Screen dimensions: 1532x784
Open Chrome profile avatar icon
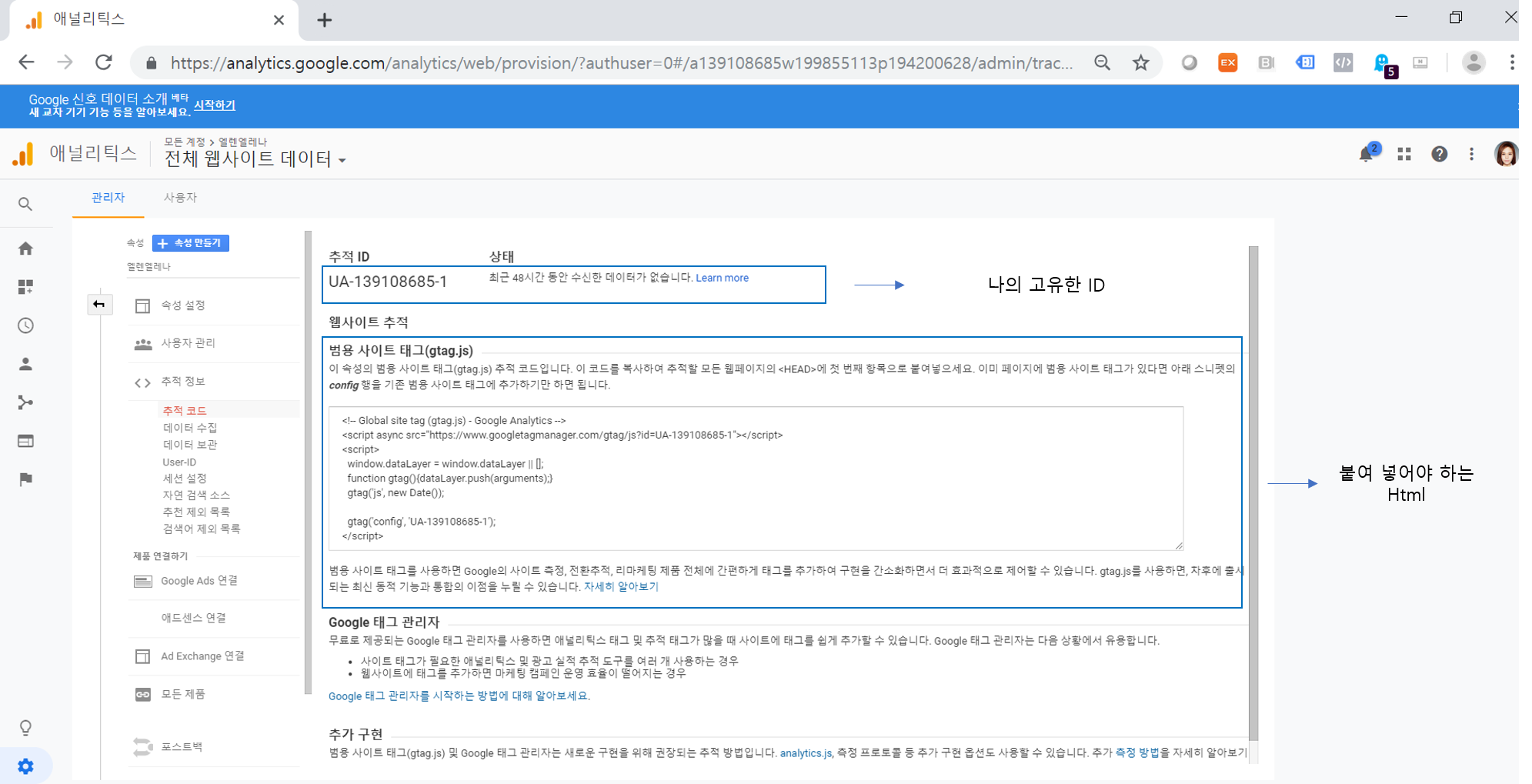(x=1474, y=62)
